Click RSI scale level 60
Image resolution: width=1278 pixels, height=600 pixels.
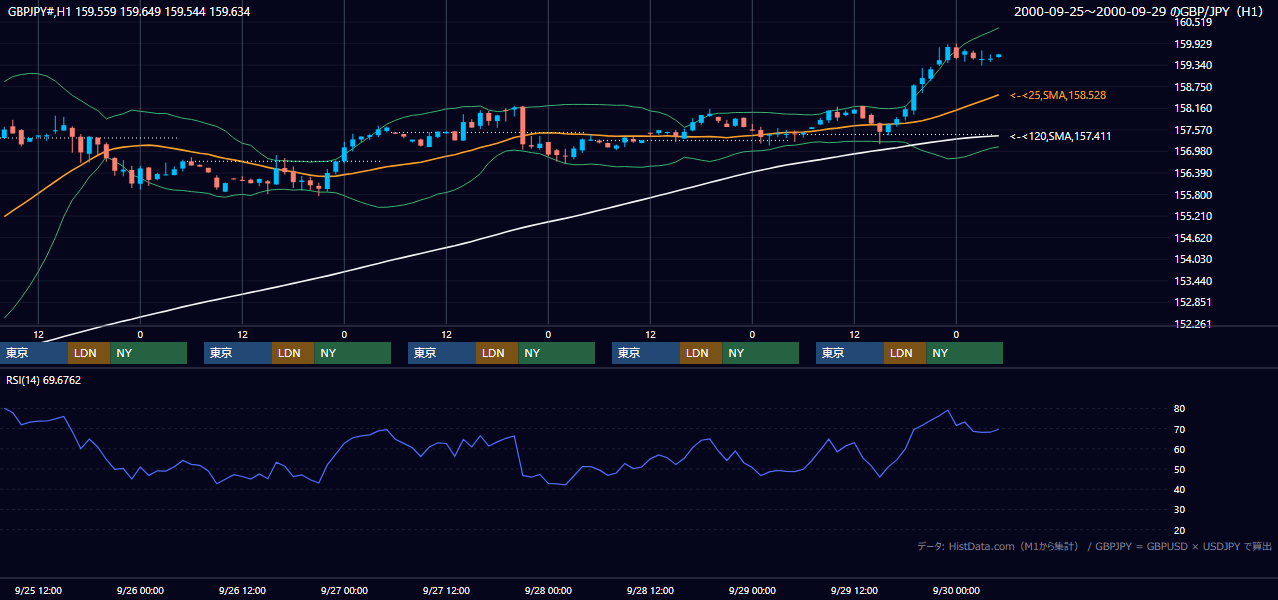[1179, 449]
